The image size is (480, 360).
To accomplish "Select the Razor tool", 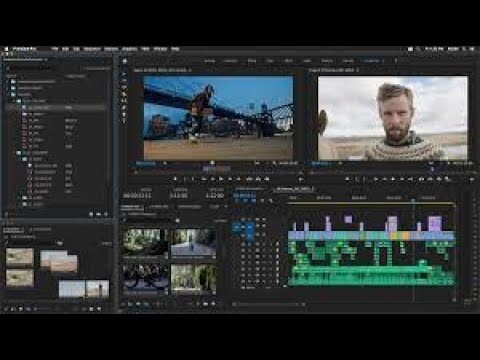I will 124,94.
